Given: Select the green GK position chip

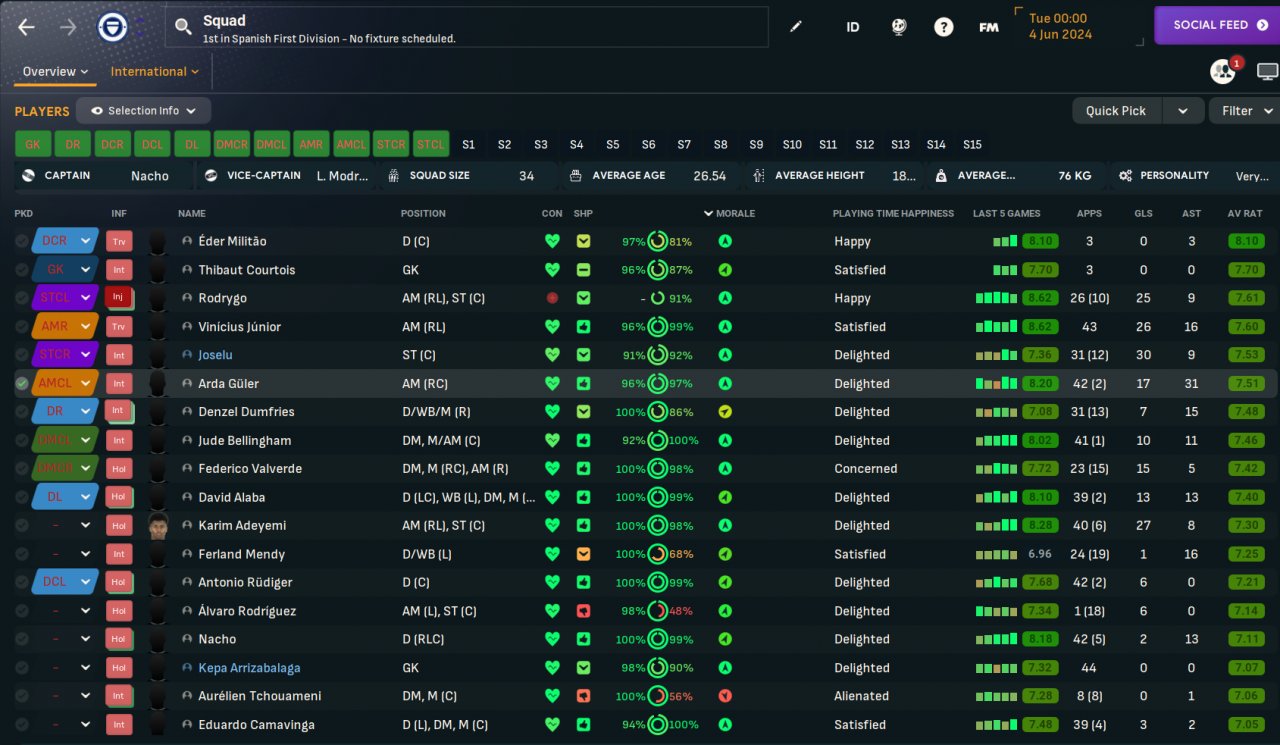Looking at the screenshot, I should pyautogui.click(x=32, y=145).
